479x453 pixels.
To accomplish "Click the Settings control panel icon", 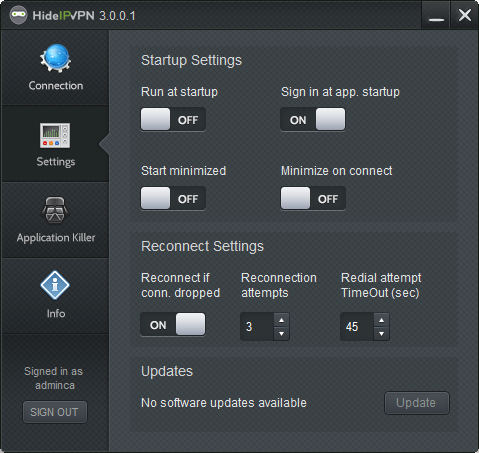I will point(55,135).
